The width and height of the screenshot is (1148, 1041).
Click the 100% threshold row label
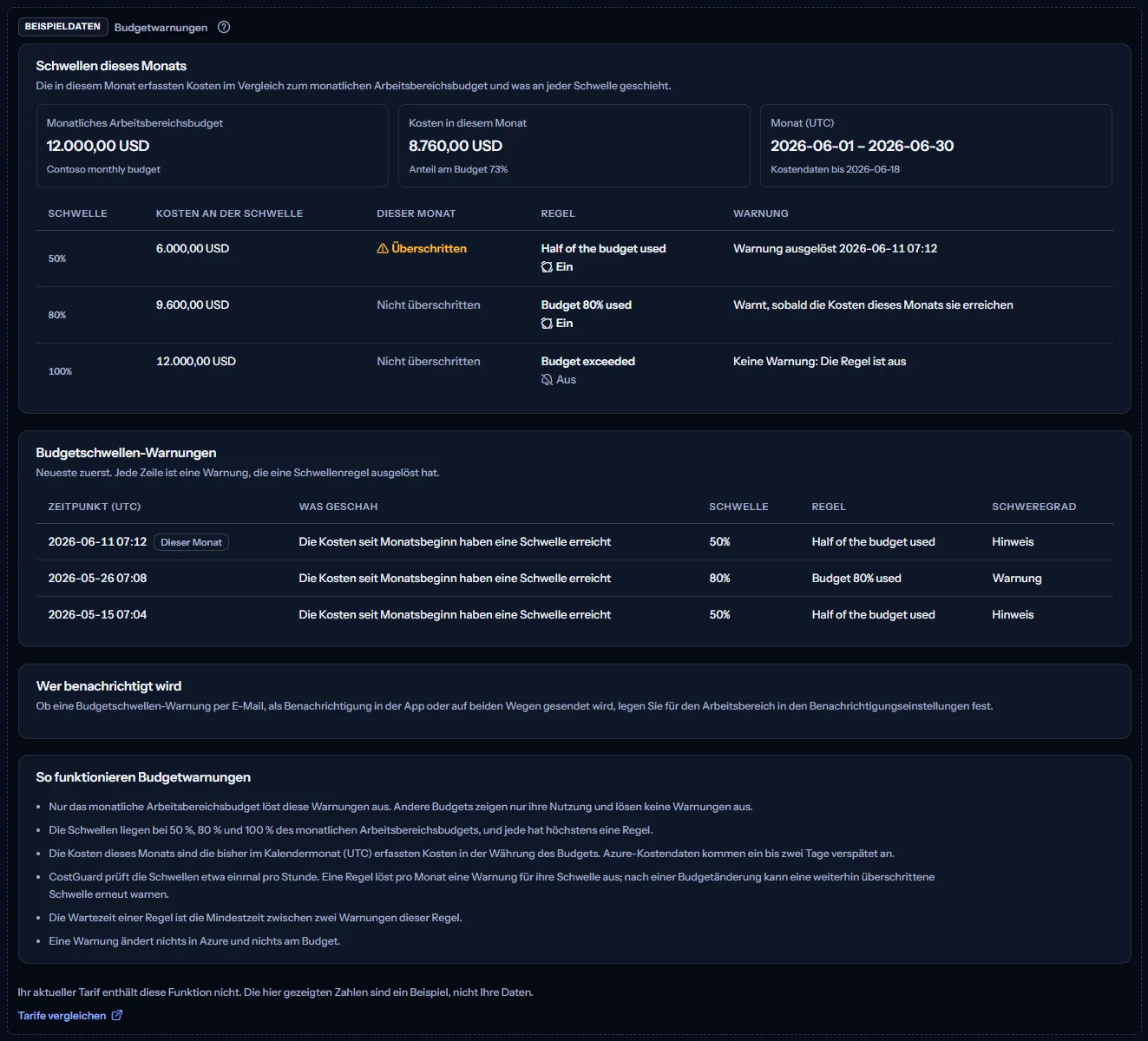[60, 371]
